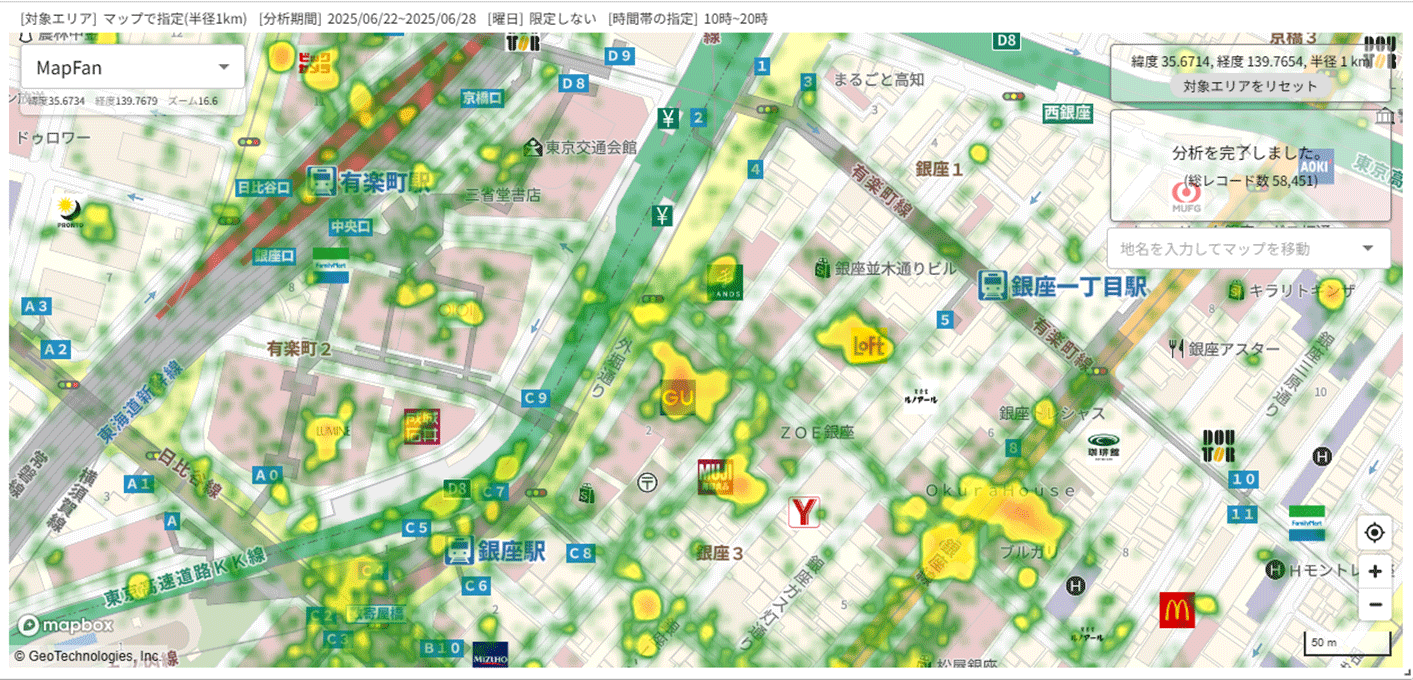Select the Doutor logo above exit 10
Image resolution: width=1413 pixels, height=680 pixels.
pyautogui.click(x=1219, y=446)
